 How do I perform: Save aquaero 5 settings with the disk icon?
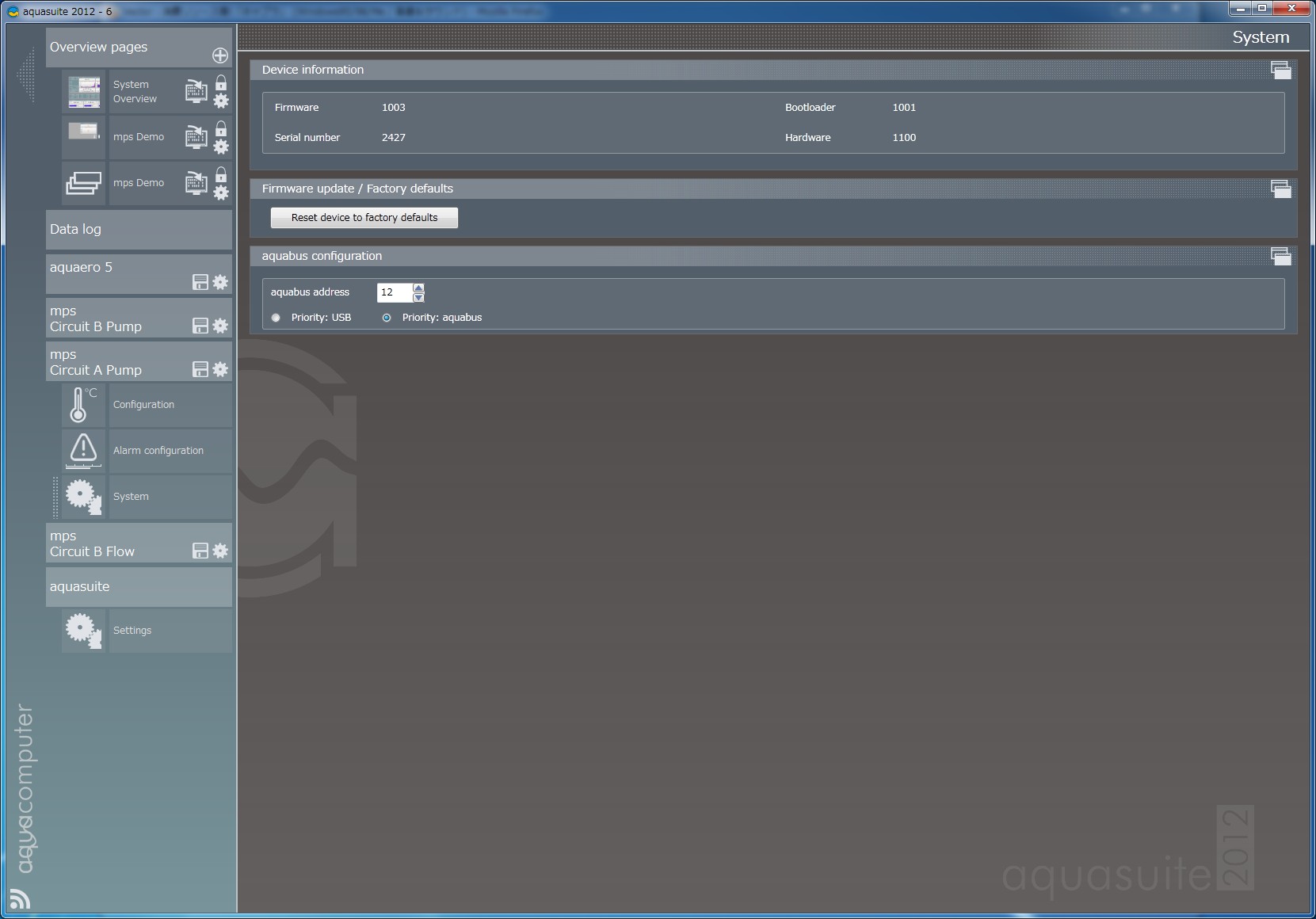[200, 282]
